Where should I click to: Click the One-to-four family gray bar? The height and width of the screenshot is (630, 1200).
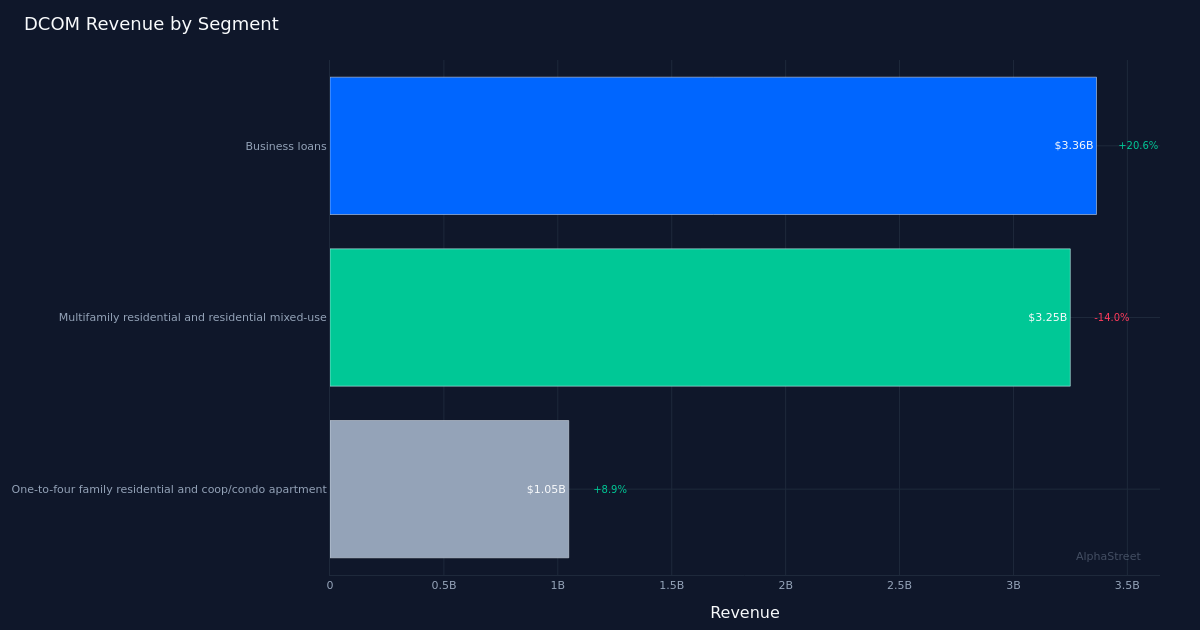click(x=450, y=489)
